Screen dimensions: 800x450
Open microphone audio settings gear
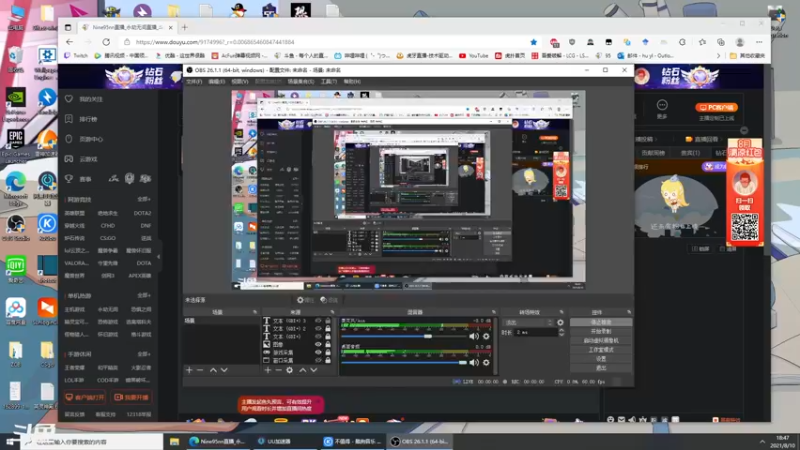point(486,336)
